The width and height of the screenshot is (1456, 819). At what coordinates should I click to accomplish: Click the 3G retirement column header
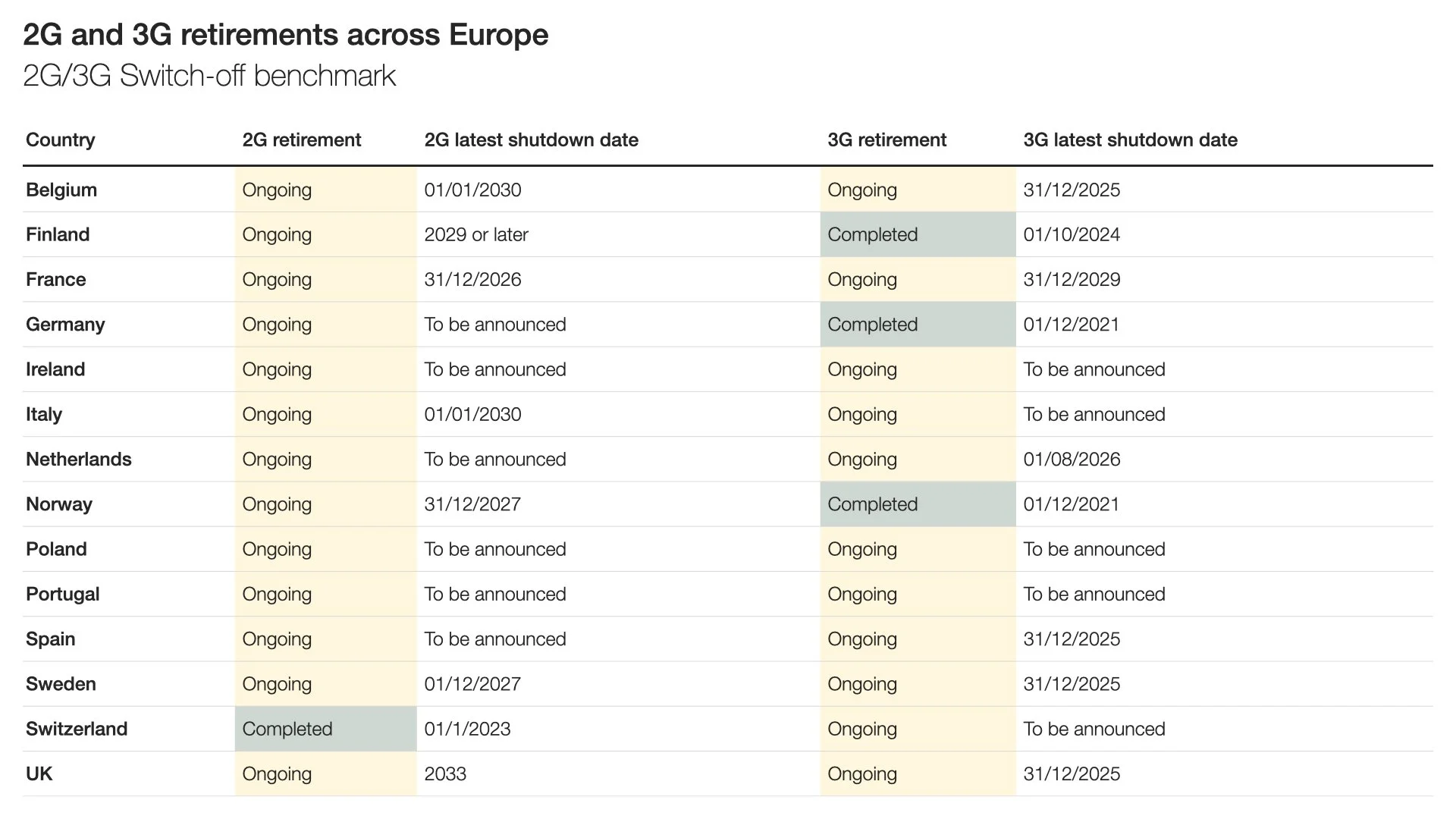886,140
